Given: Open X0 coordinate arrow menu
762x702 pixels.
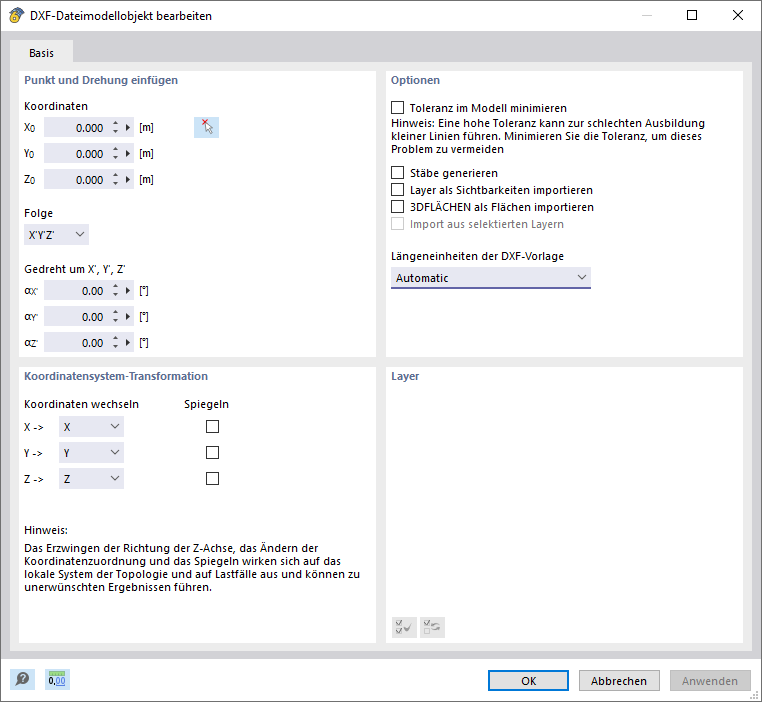Looking at the screenshot, I should (x=128, y=128).
